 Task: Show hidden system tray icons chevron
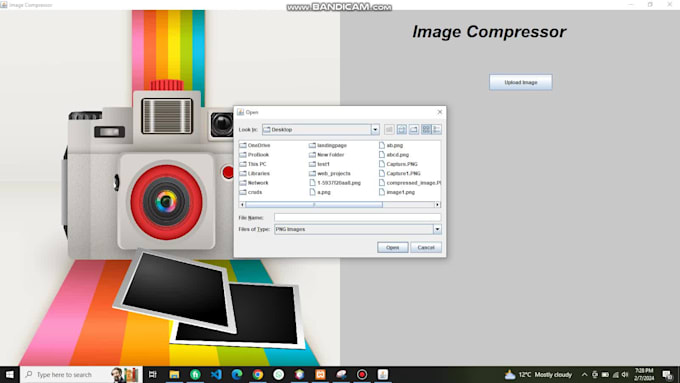[584, 374]
